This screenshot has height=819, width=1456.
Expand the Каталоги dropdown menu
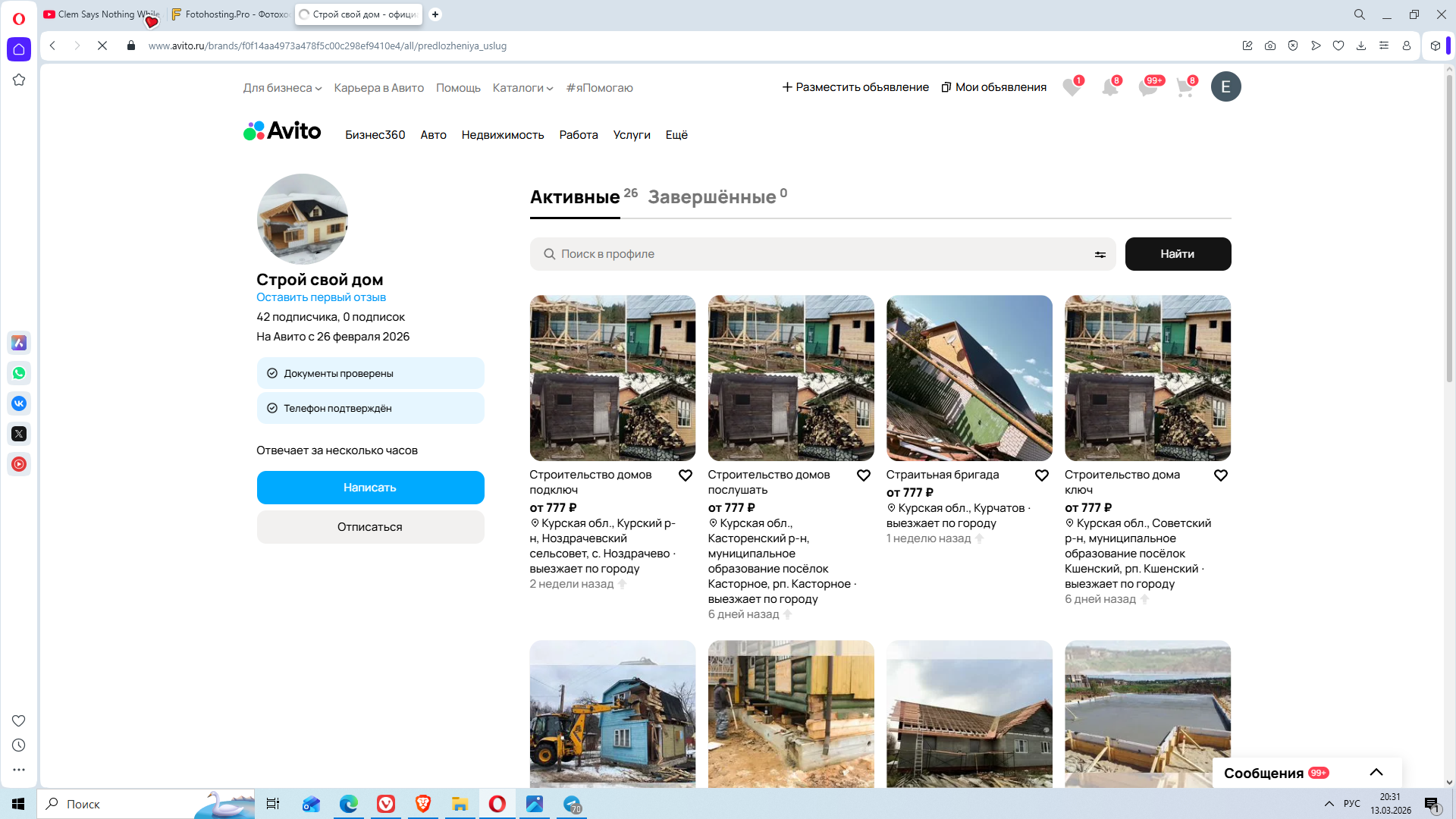pyautogui.click(x=522, y=88)
